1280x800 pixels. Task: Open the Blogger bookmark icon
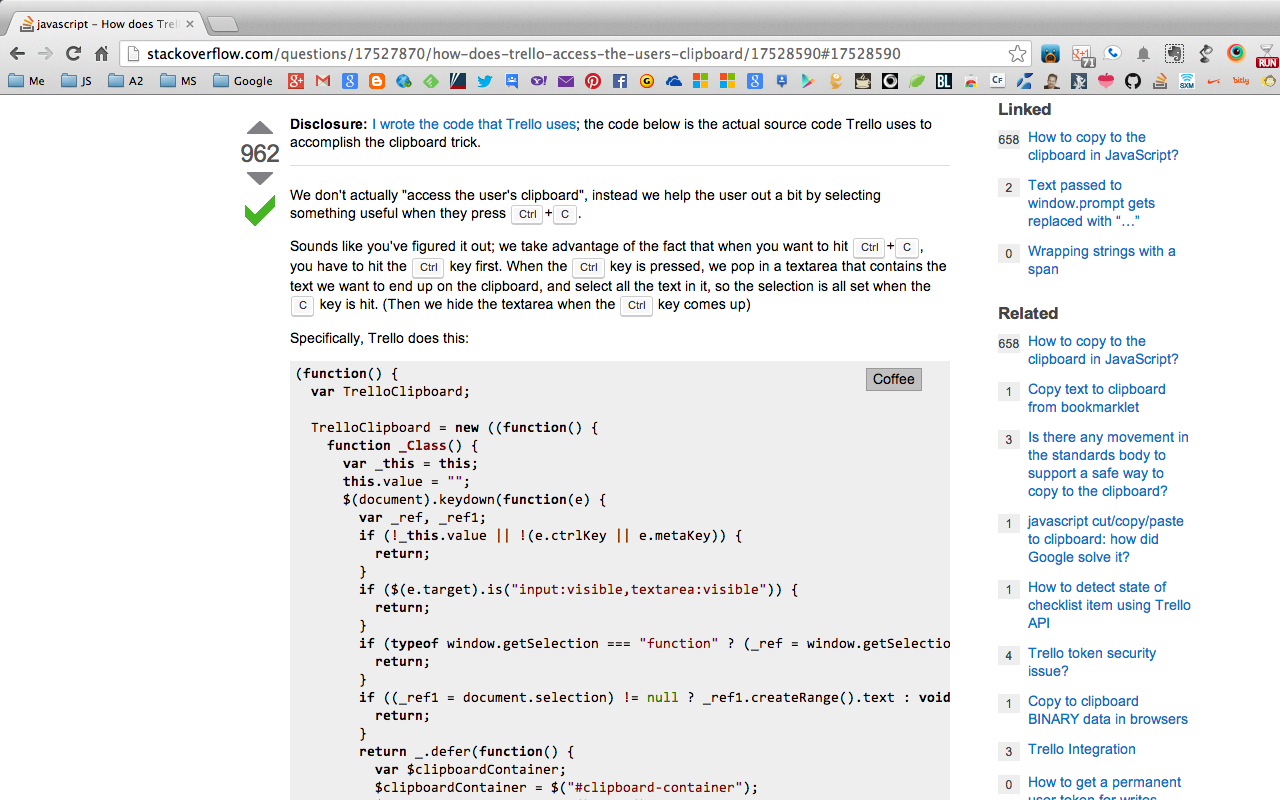tap(377, 81)
